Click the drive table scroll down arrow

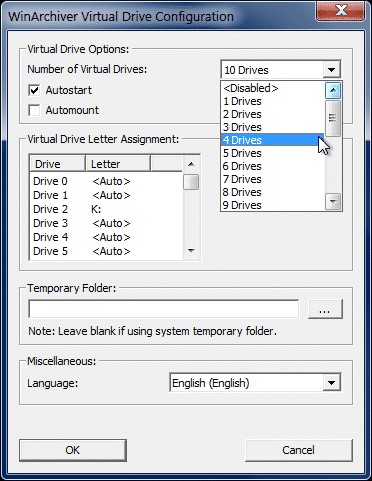[x=191, y=251]
